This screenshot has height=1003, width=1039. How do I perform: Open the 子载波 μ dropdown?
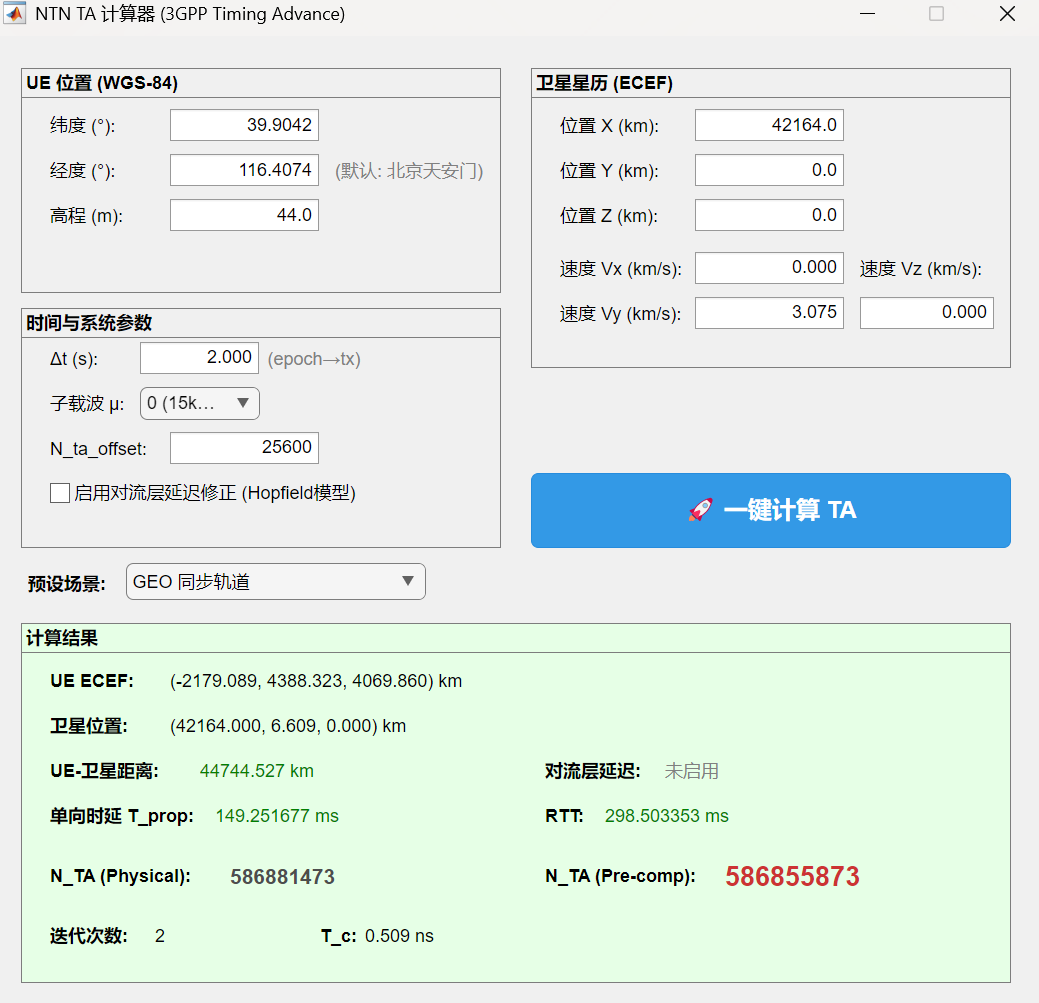(199, 403)
